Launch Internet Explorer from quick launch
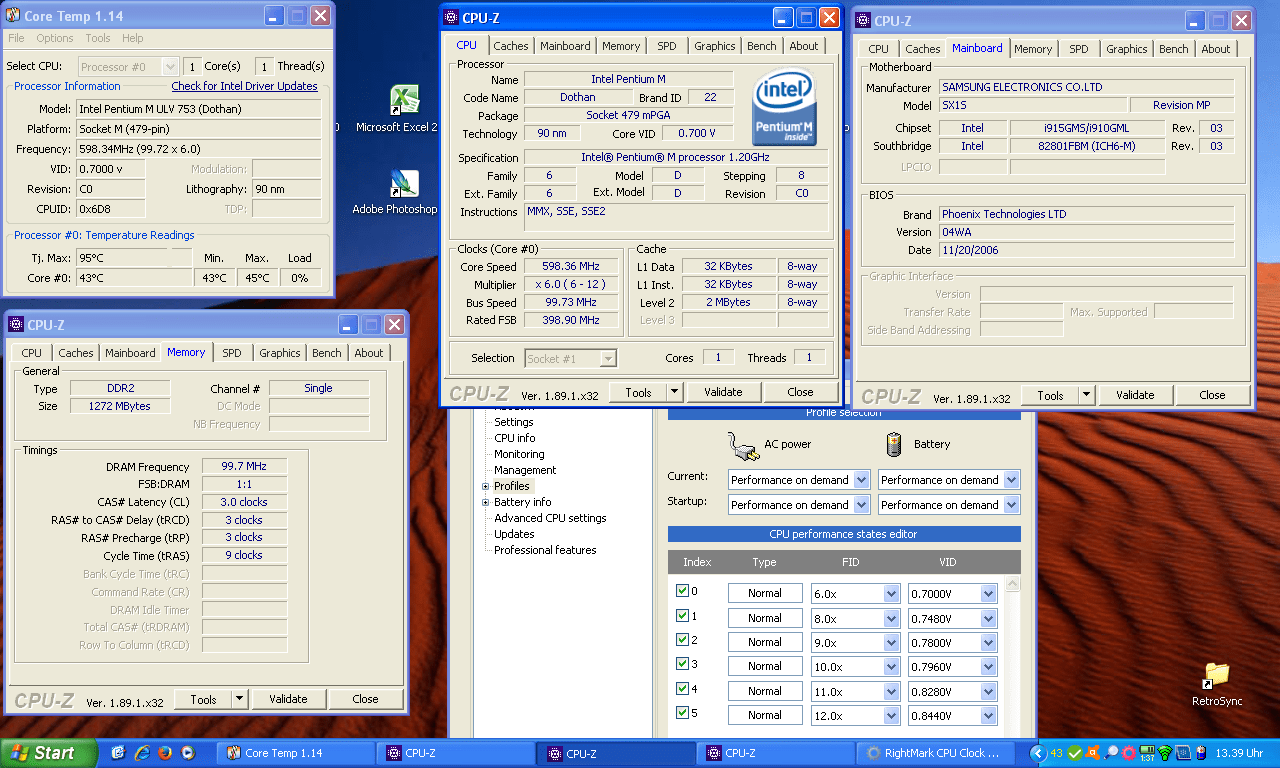Viewport: 1280px width, 768px height. click(142, 753)
